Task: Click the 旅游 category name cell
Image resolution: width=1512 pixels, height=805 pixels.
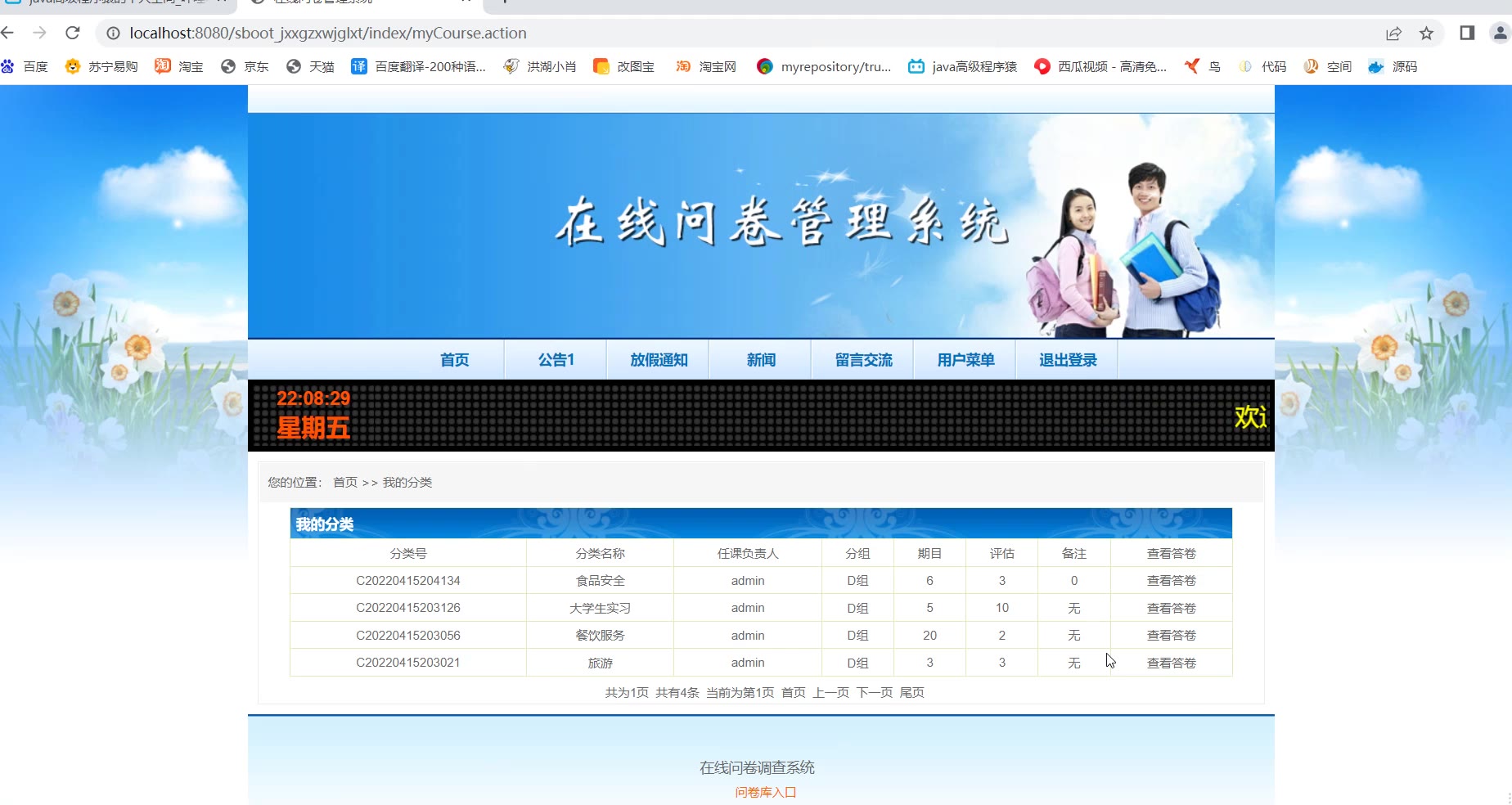Action: 601,663
